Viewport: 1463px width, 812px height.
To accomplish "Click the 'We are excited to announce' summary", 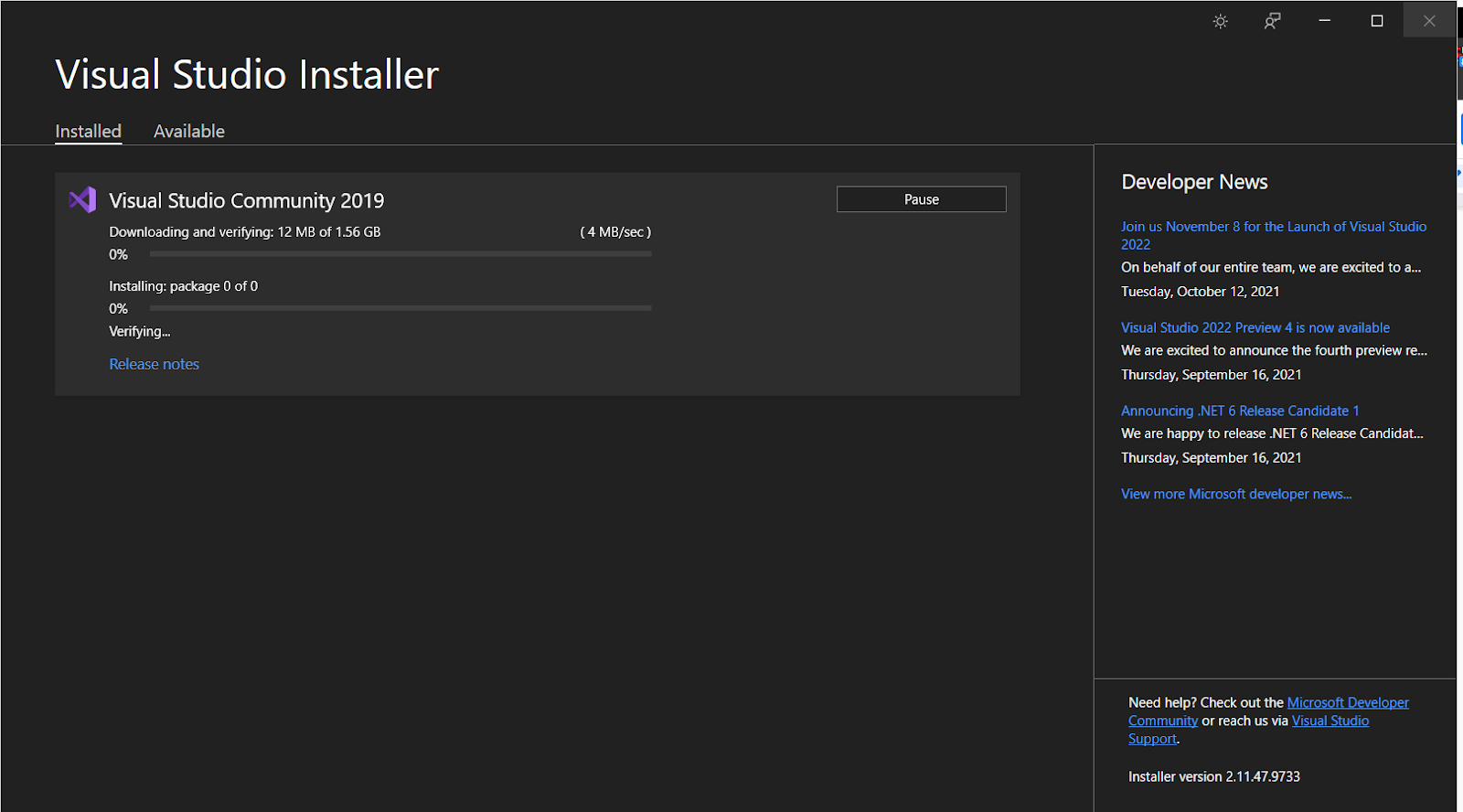I will (1274, 350).
